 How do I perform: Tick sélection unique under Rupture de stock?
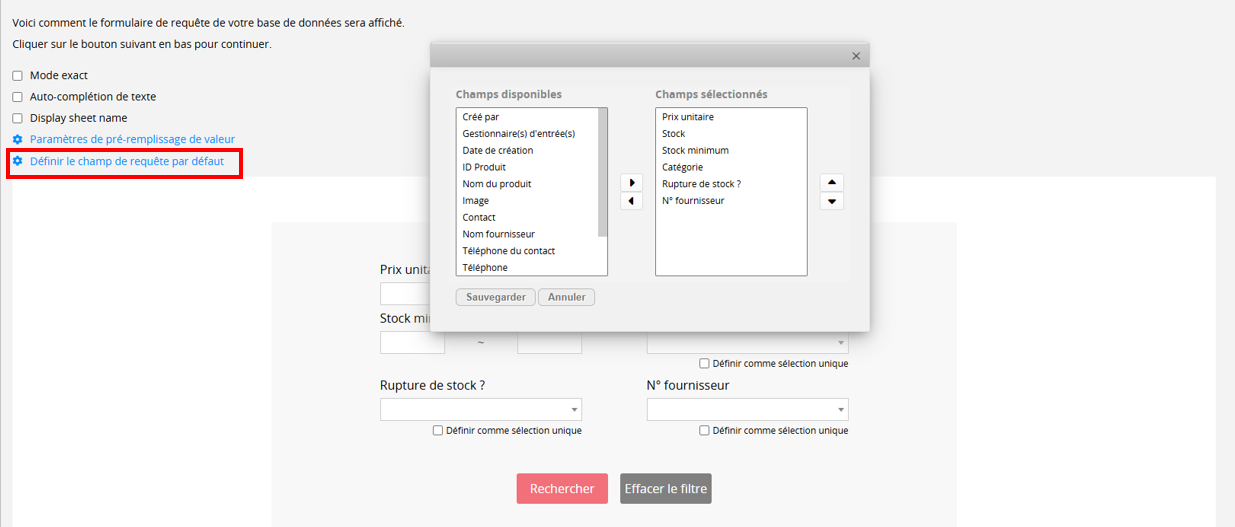click(438, 431)
